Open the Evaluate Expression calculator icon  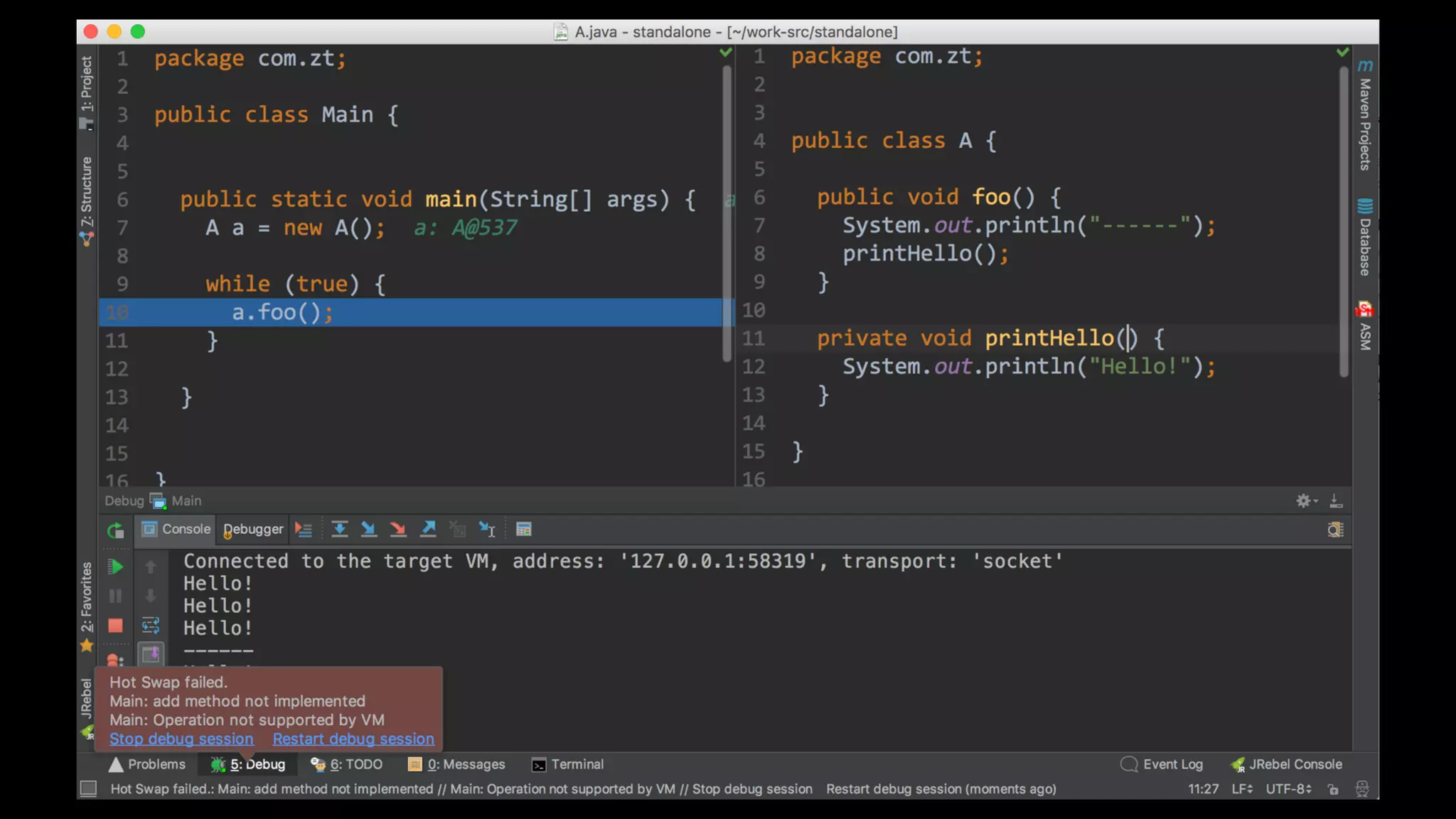point(523,529)
